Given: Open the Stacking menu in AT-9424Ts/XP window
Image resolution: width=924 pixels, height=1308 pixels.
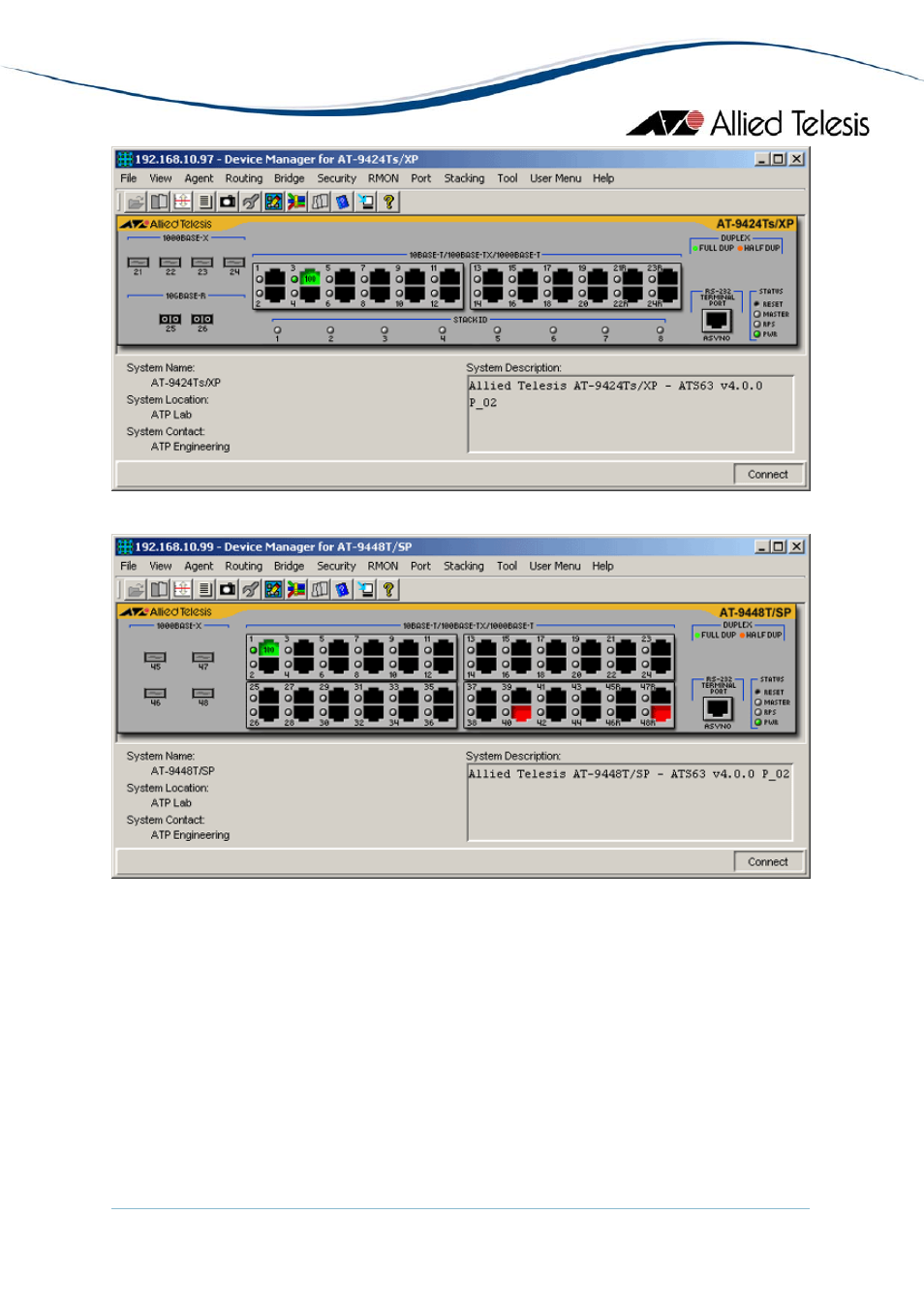Looking at the screenshot, I should tap(464, 178).
